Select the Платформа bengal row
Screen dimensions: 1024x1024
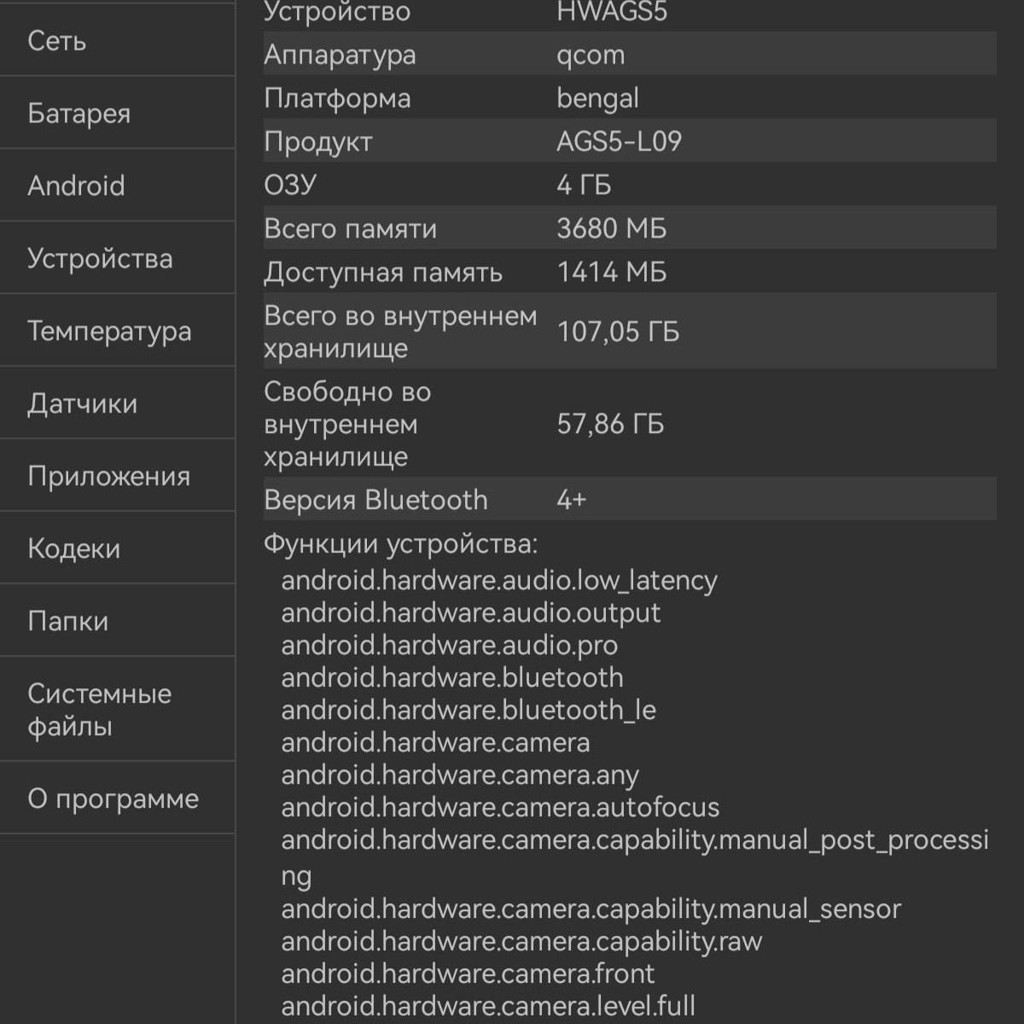(630, 98)
